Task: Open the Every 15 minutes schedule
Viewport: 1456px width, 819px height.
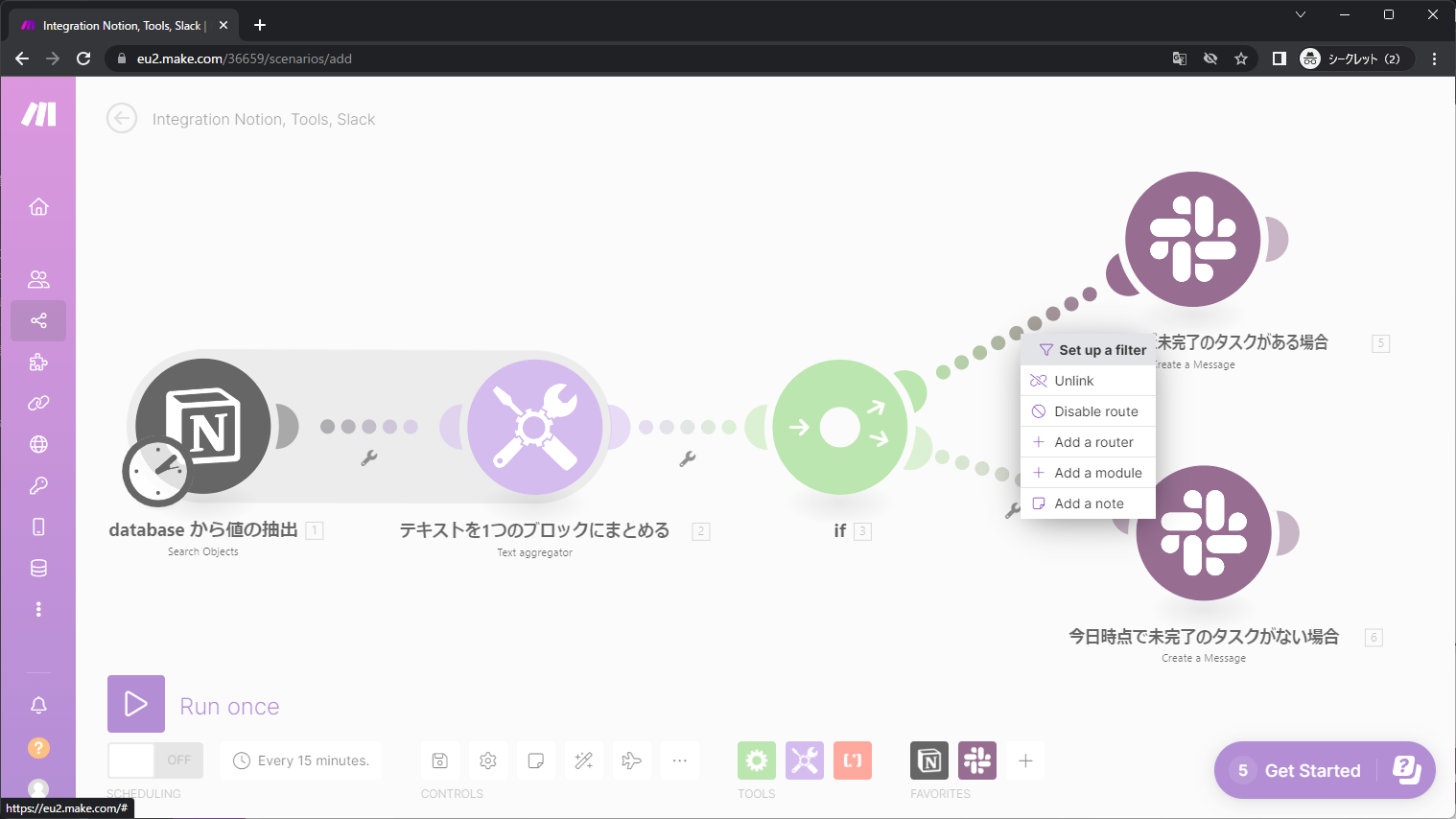Action: (301, 760)
